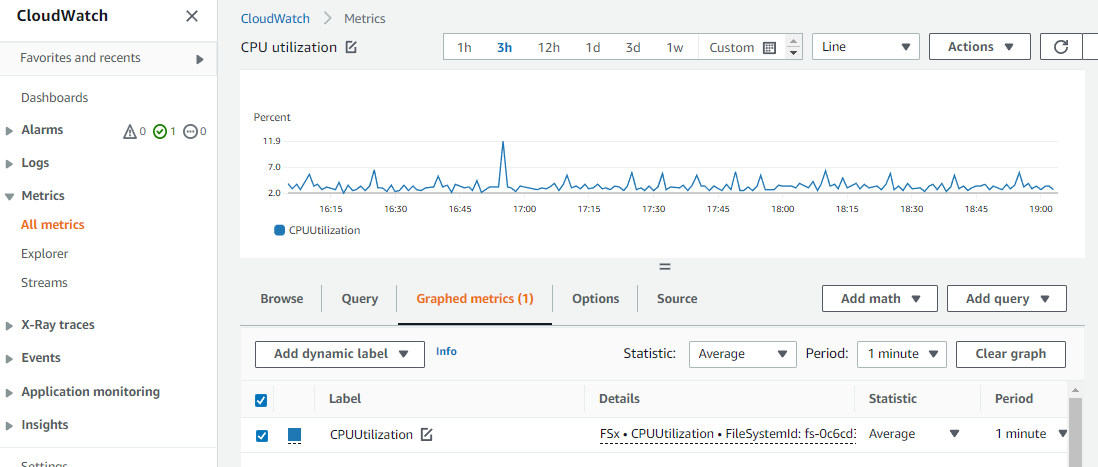Click the in-alarm triangle icon under Alarms
This screenshot has height=467, width=1098.
point(129,131)
